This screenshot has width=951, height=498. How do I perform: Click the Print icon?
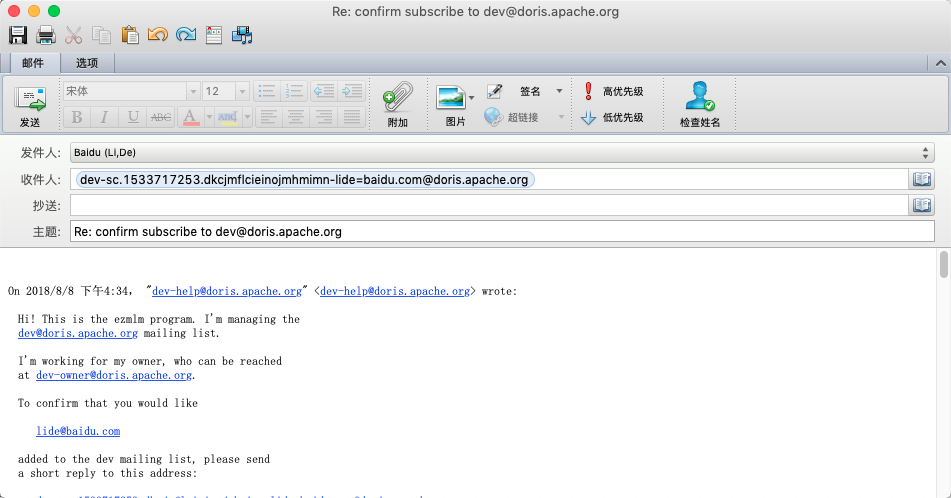(x=46, y=36)
